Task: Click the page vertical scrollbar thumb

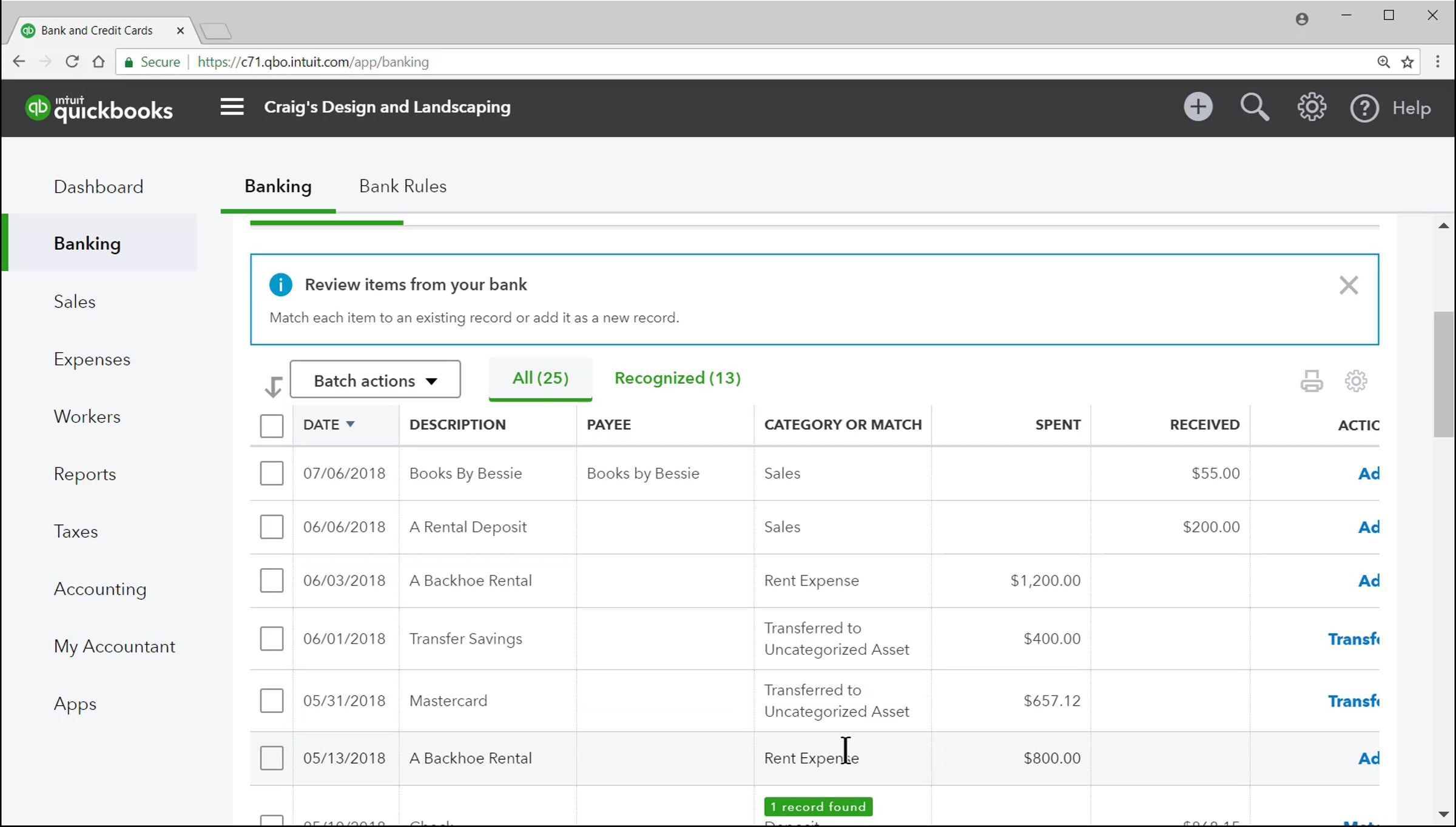Action: coord(1443,374)
